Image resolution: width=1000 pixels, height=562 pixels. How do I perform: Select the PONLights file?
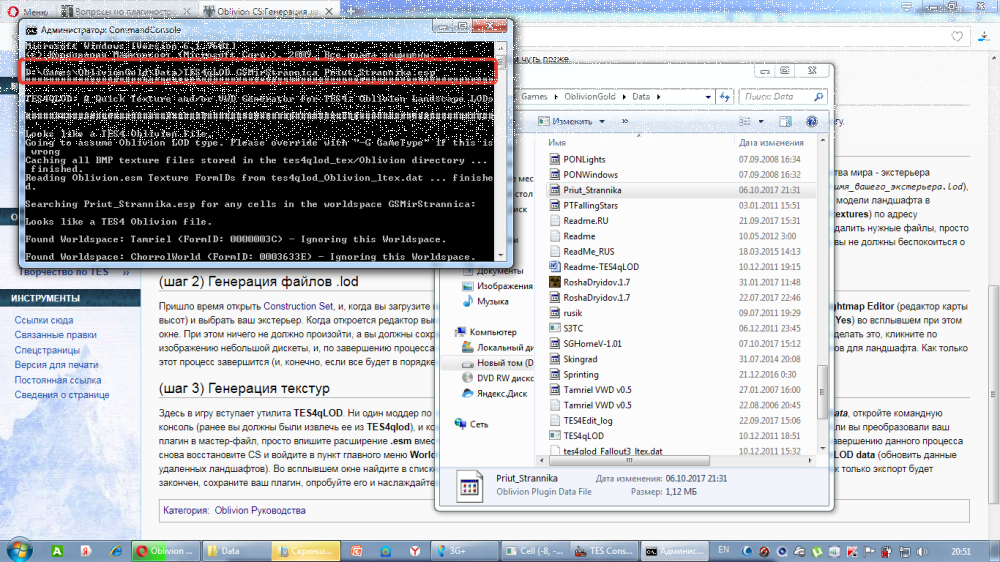point(584,159)
